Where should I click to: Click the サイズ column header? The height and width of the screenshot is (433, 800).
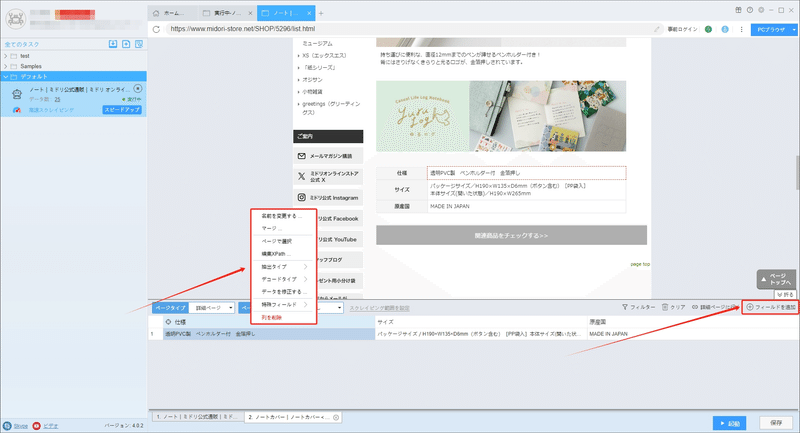tap(481, 322)
